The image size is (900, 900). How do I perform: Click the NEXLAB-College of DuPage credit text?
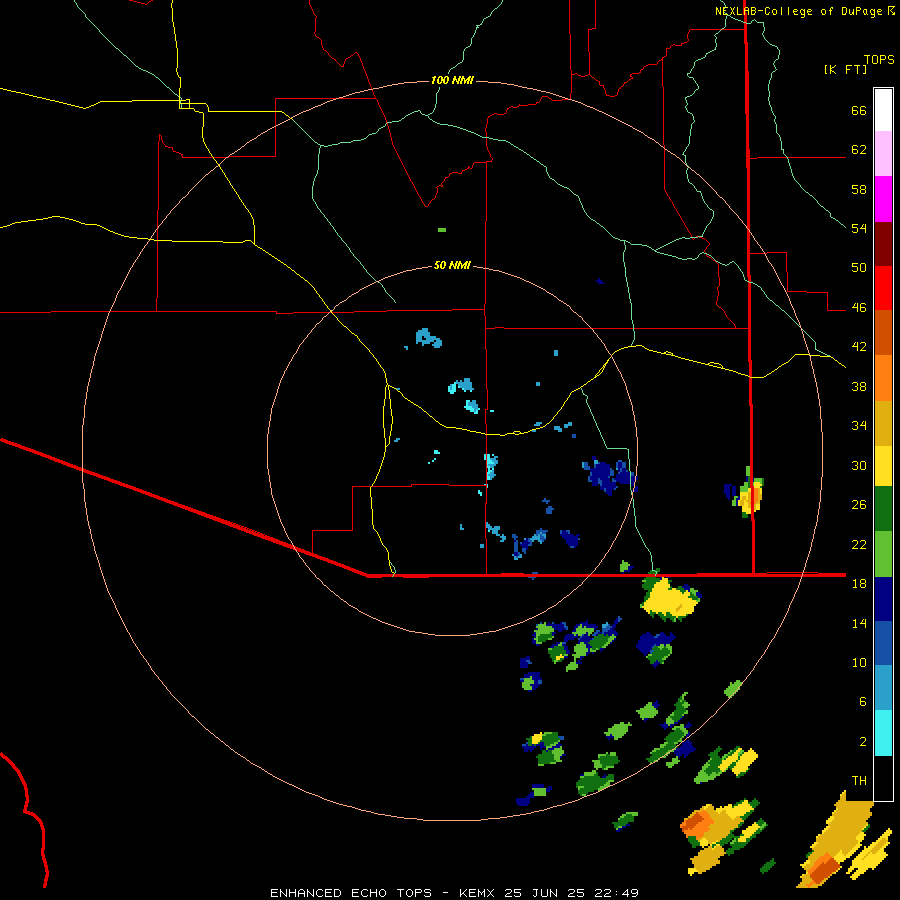[x=798, y=11]
